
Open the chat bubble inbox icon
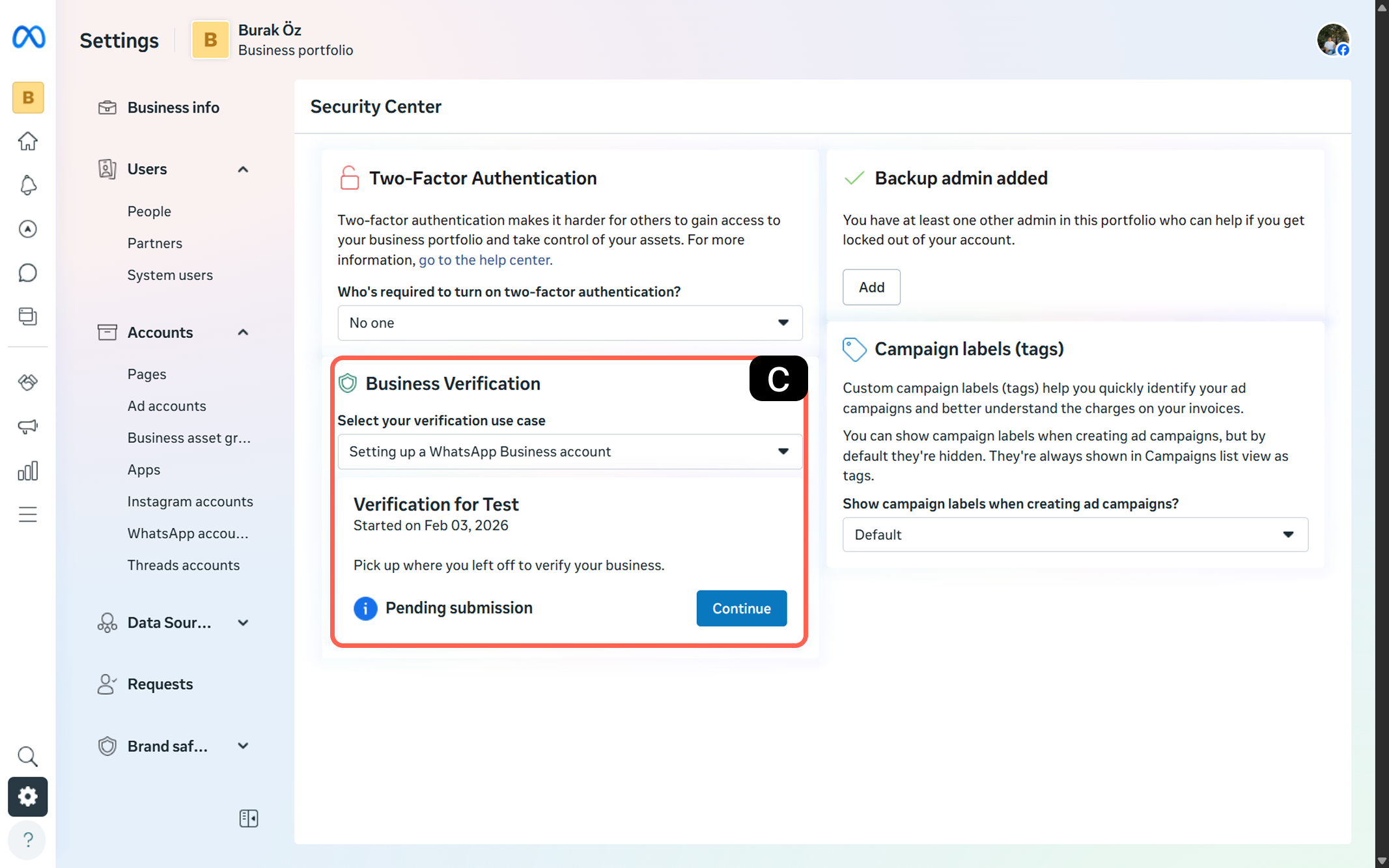[x=28, y=273]
